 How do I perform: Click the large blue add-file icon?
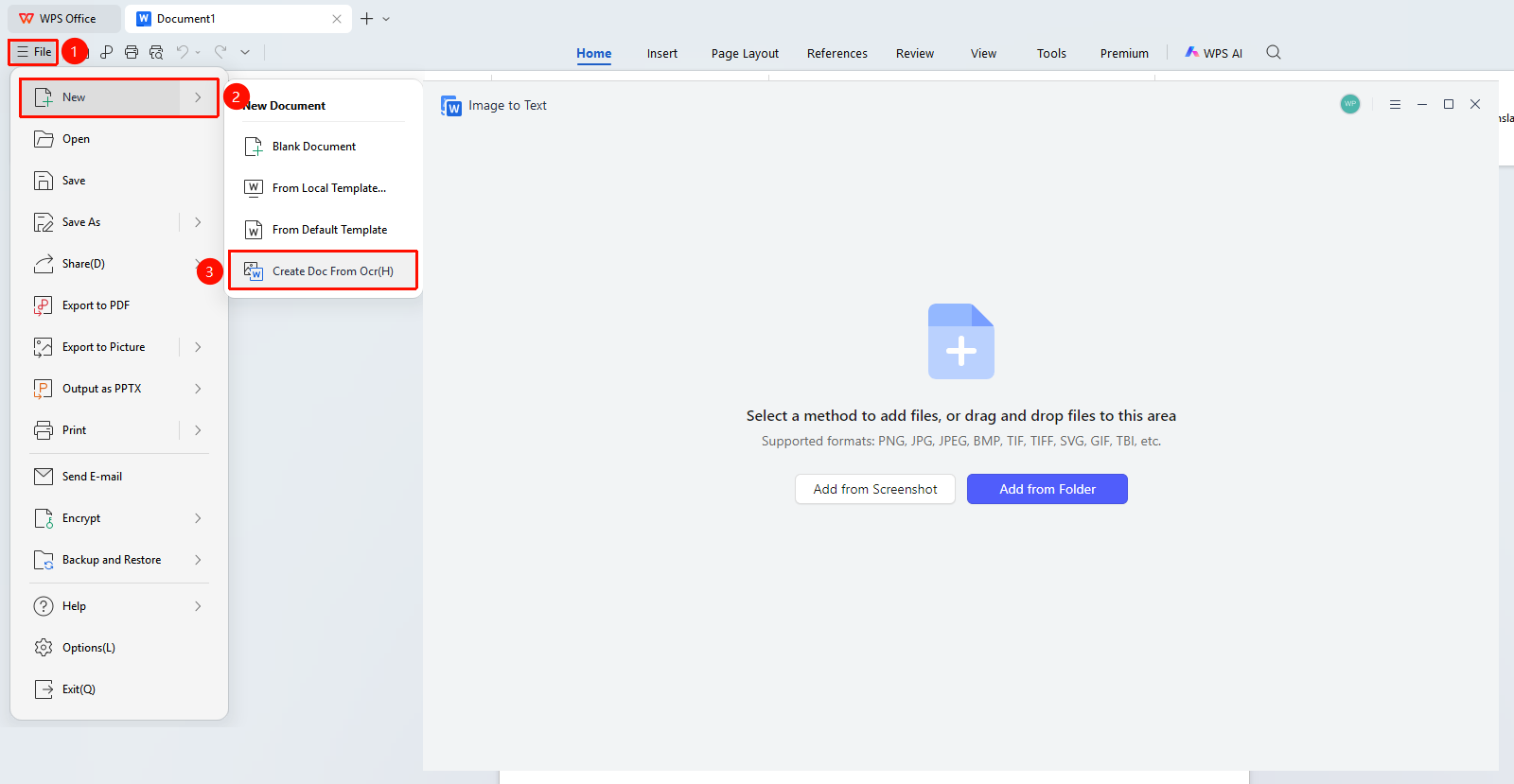961,341
